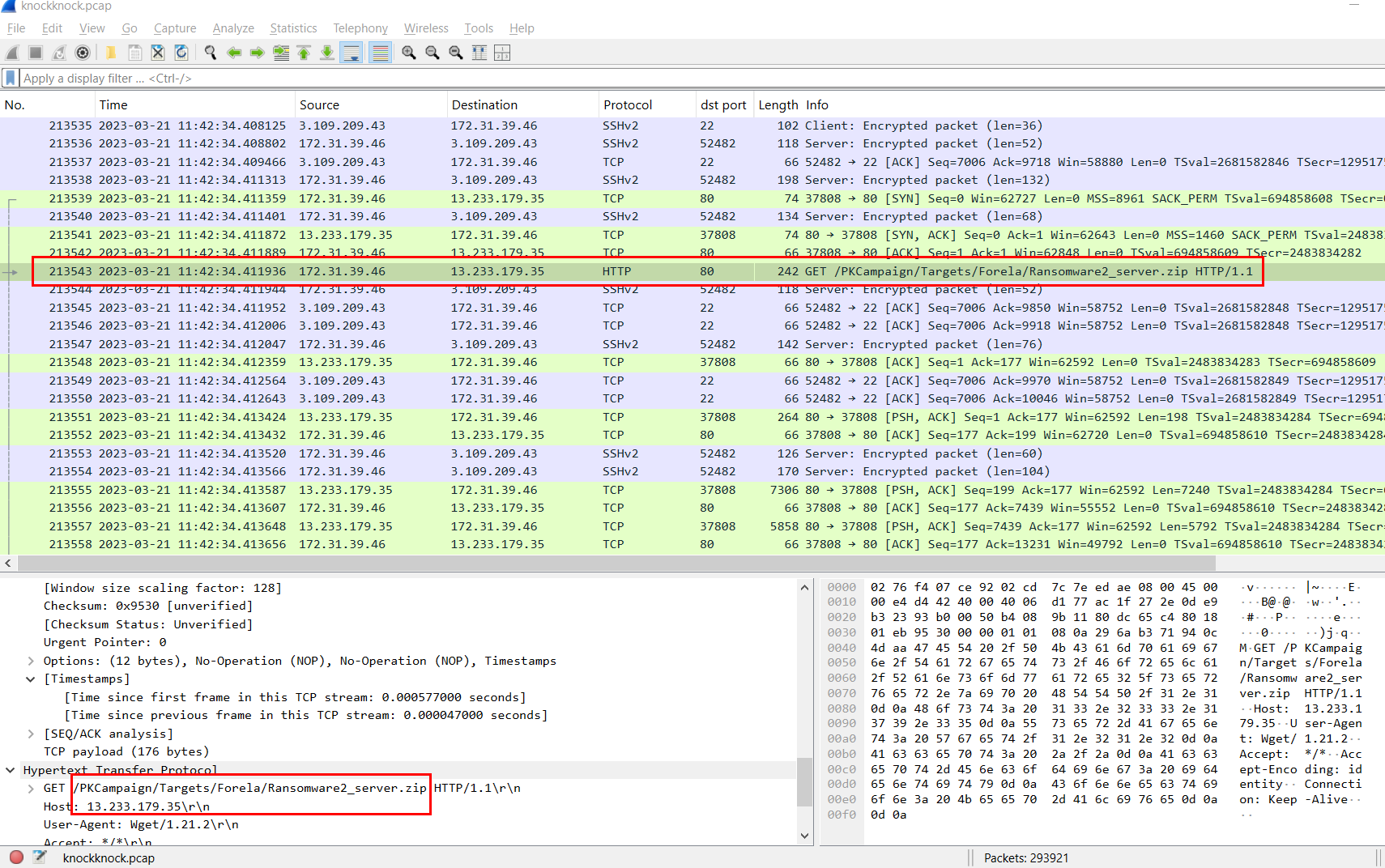Viewport: 1385px width, 868px height.
Task: Collapse the Hypertext Transfer Protocol section
Action: pyautogui.click(x=11, y=770)
